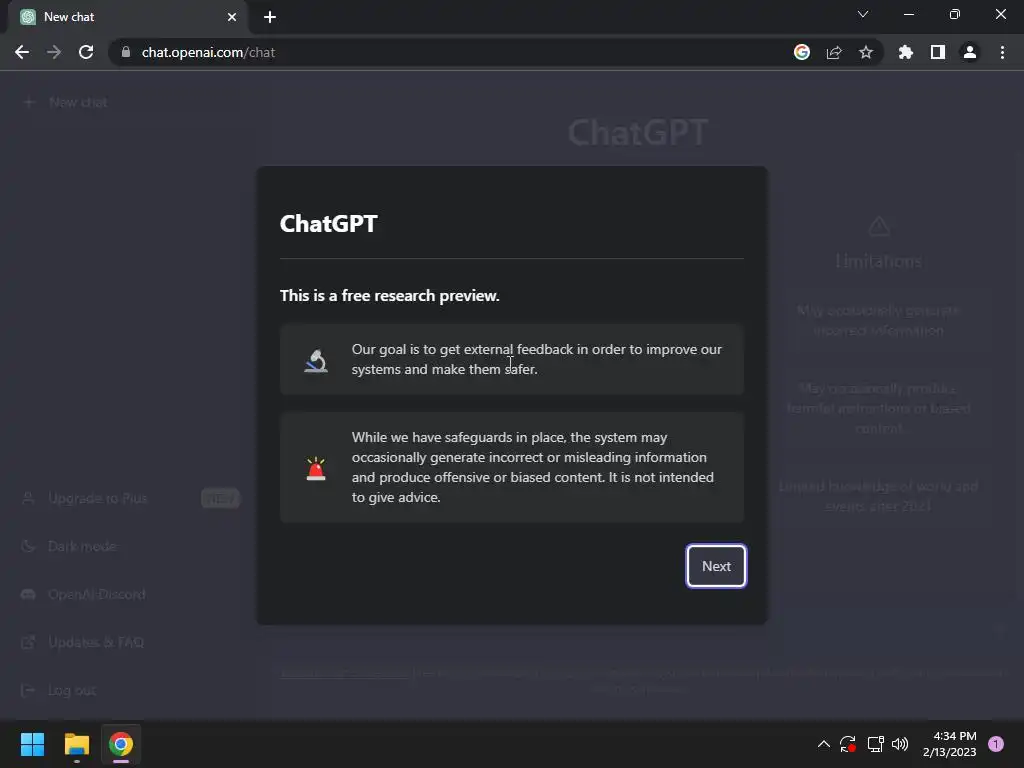Image resolution: width=1024 pixels, height=768 pixels.
Task: Click the lock icon in the address bar
Action: point(126,52)
